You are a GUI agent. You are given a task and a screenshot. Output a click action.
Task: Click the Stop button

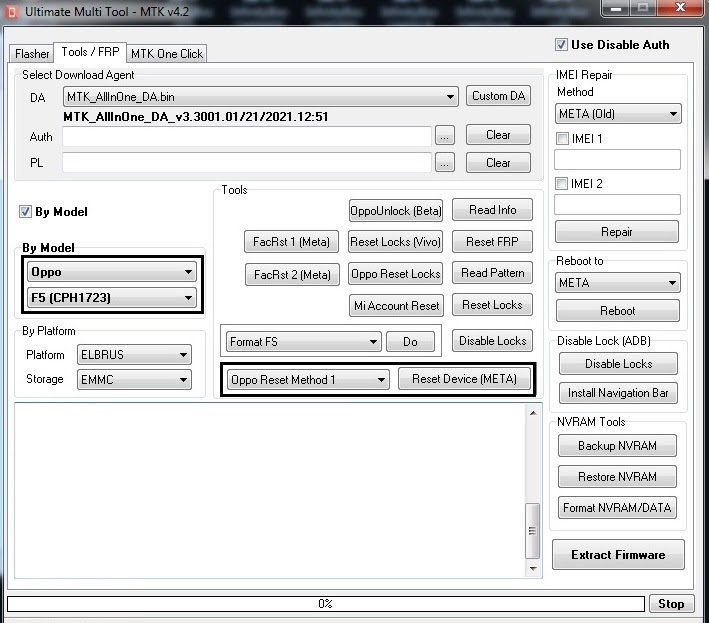pos(671,604)
